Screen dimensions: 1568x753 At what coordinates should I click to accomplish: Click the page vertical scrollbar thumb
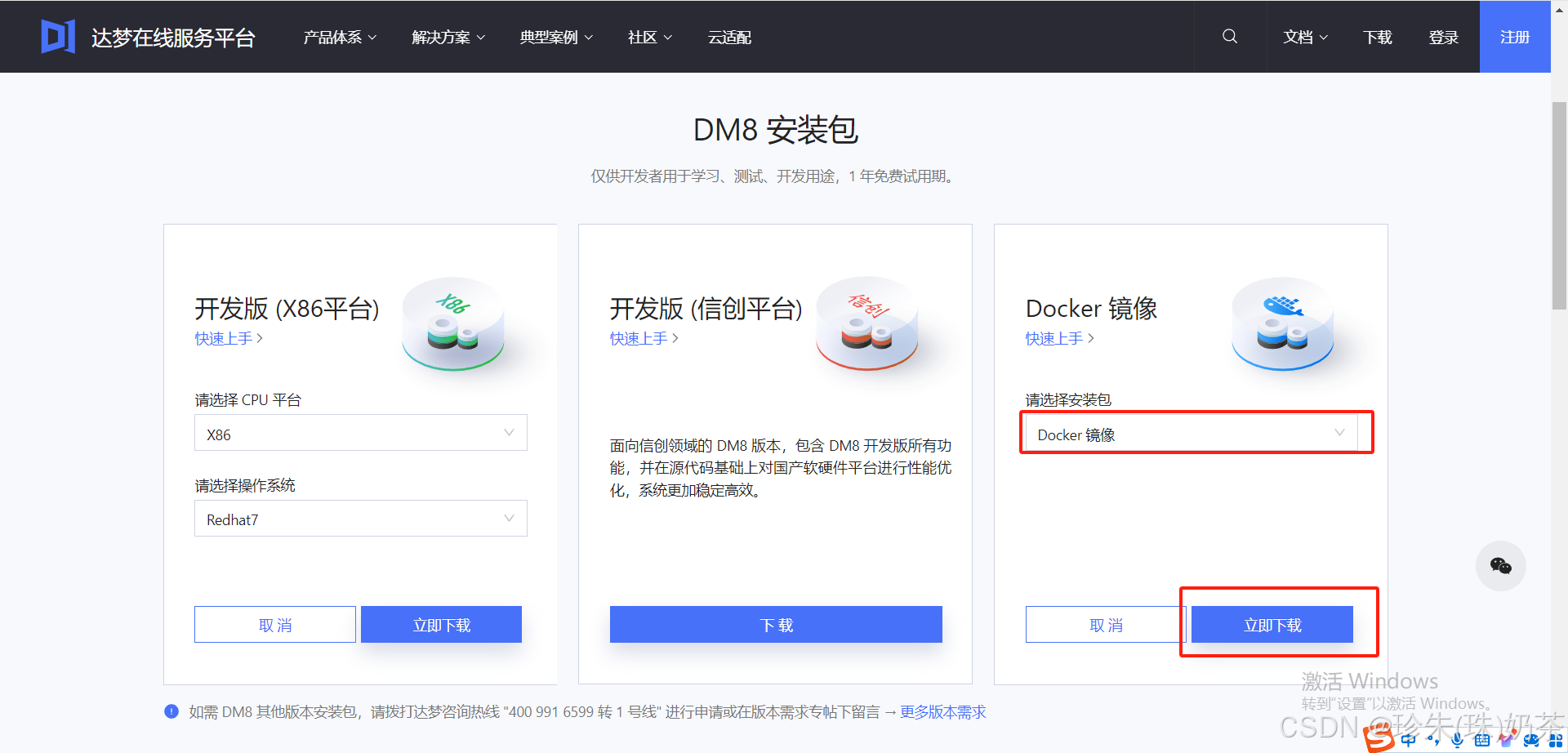pos(1559,206)
